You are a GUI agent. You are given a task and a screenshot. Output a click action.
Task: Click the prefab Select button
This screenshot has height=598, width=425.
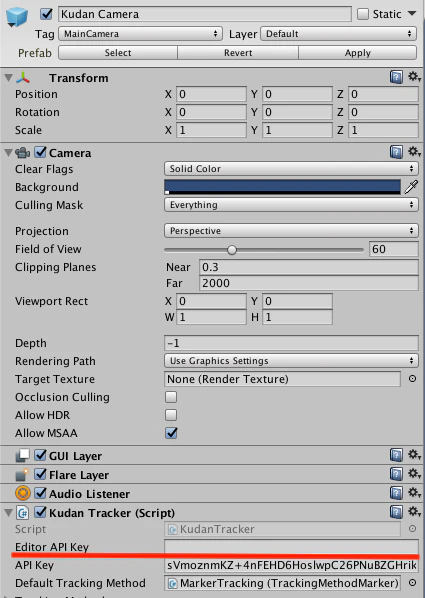point(118,53)
